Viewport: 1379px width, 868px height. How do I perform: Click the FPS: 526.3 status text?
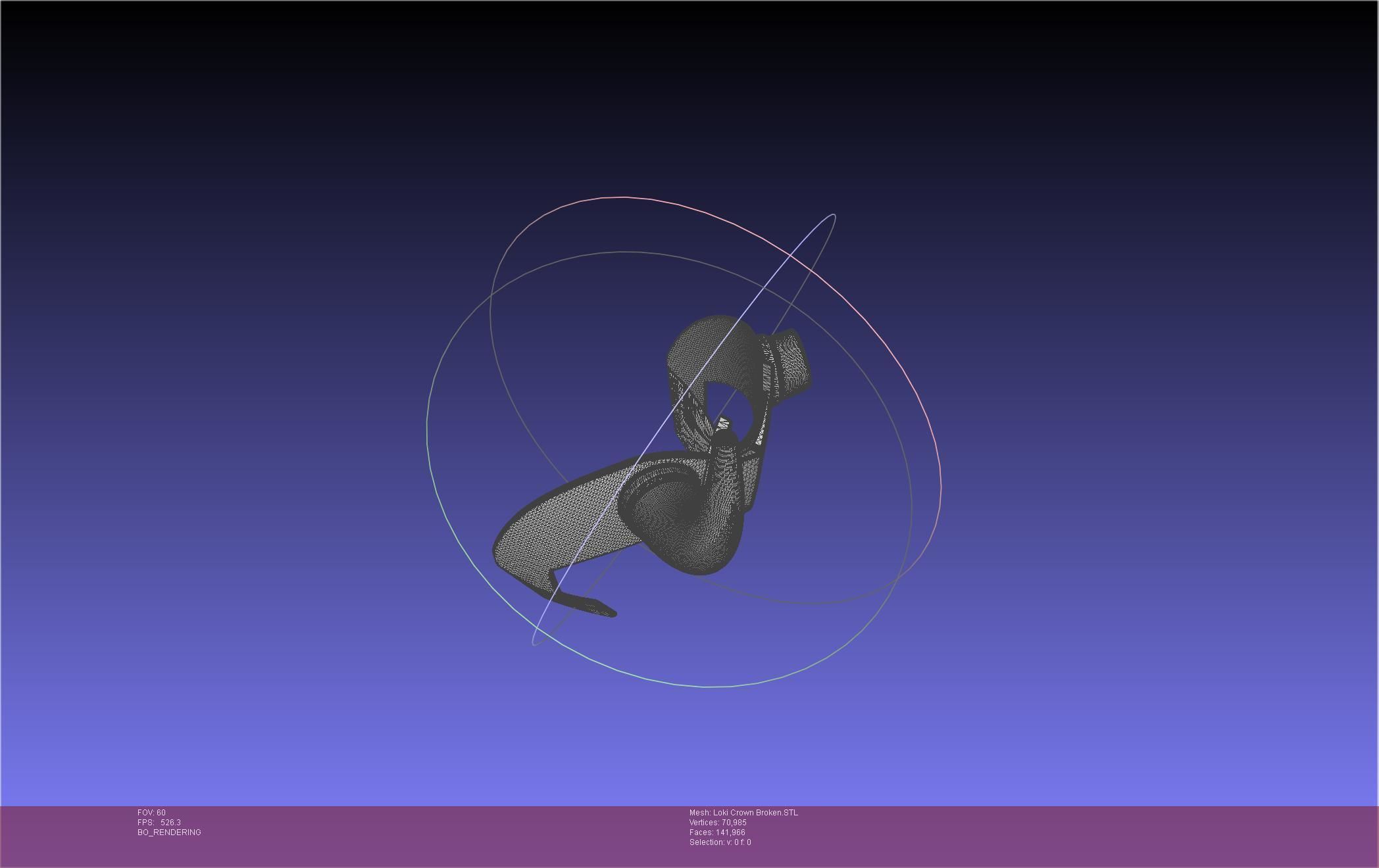tap(159, 823)
